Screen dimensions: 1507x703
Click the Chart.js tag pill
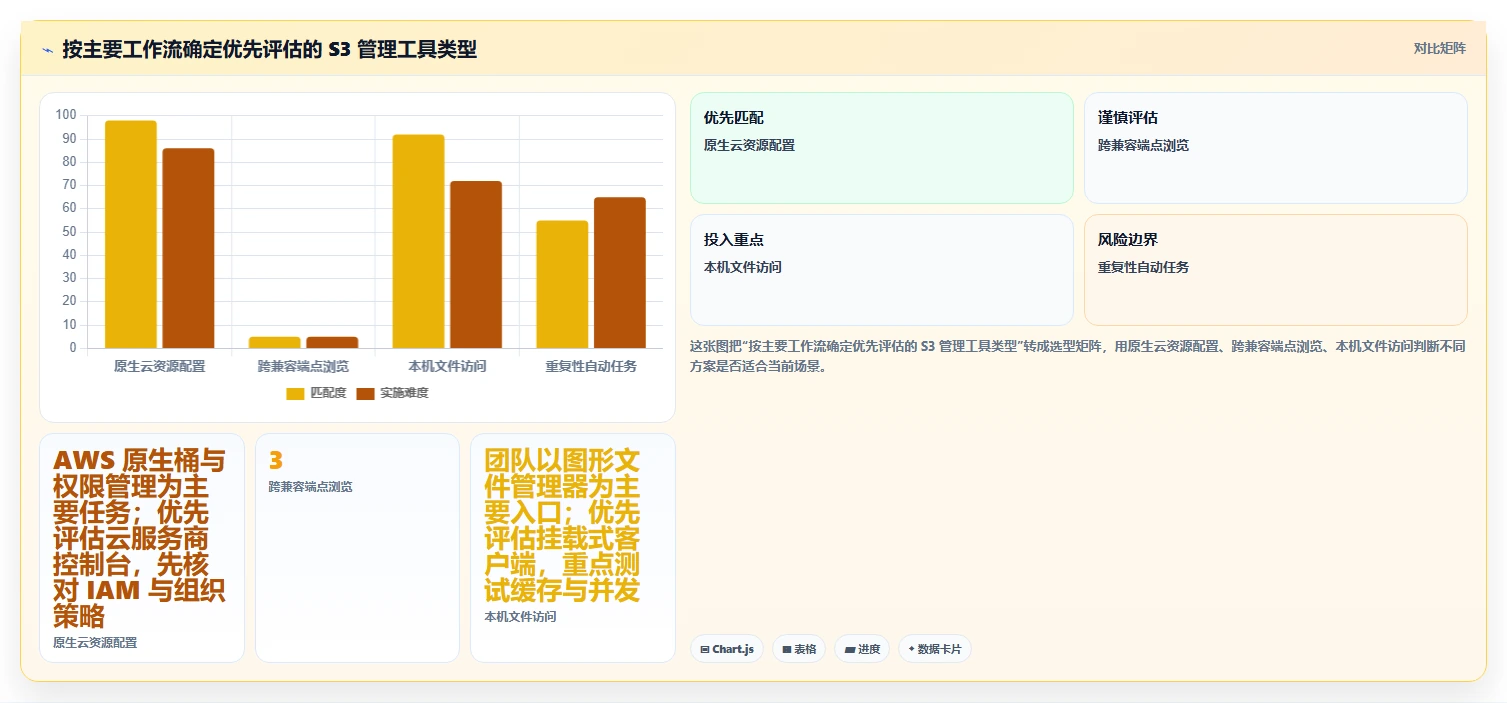tap(727, 649)
